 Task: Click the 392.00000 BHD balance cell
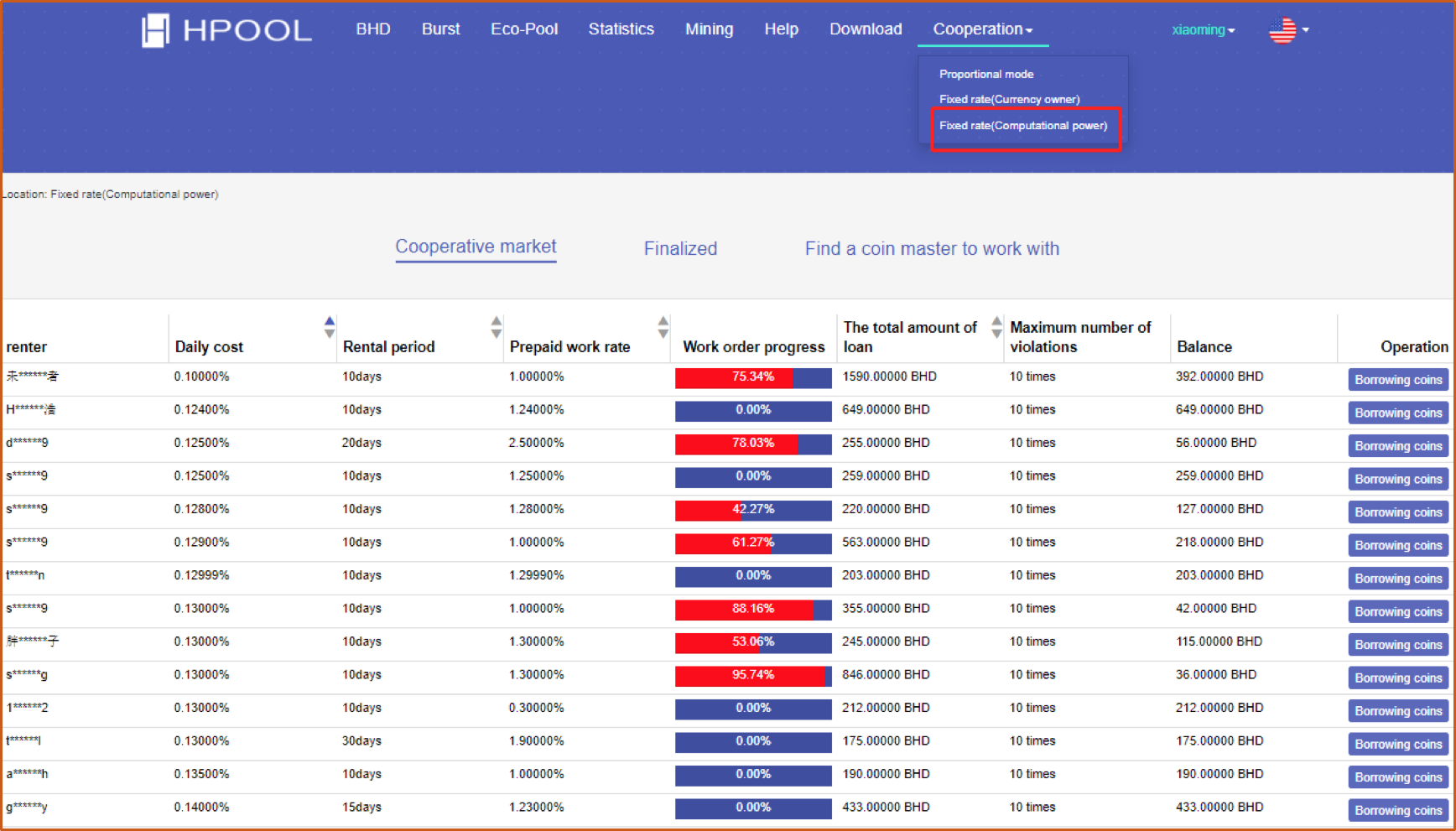point(1219,377)
